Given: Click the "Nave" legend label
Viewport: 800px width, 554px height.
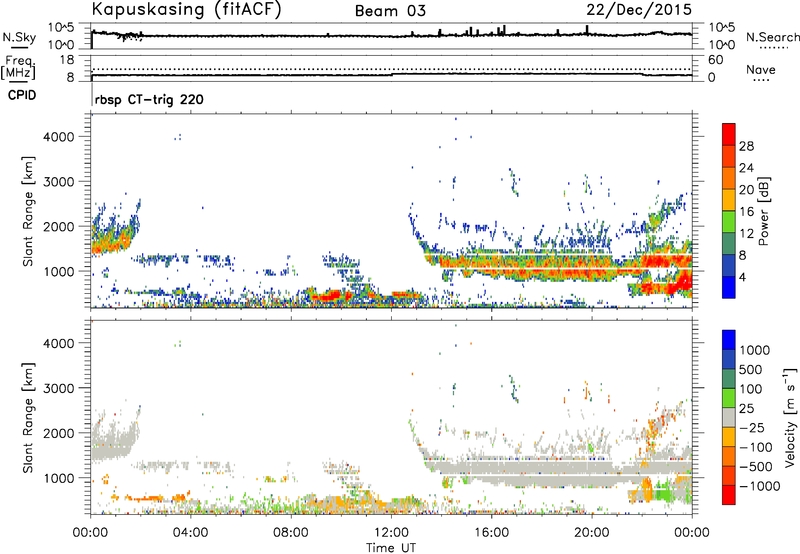Looking at the screenshot, I should [761, 69].
